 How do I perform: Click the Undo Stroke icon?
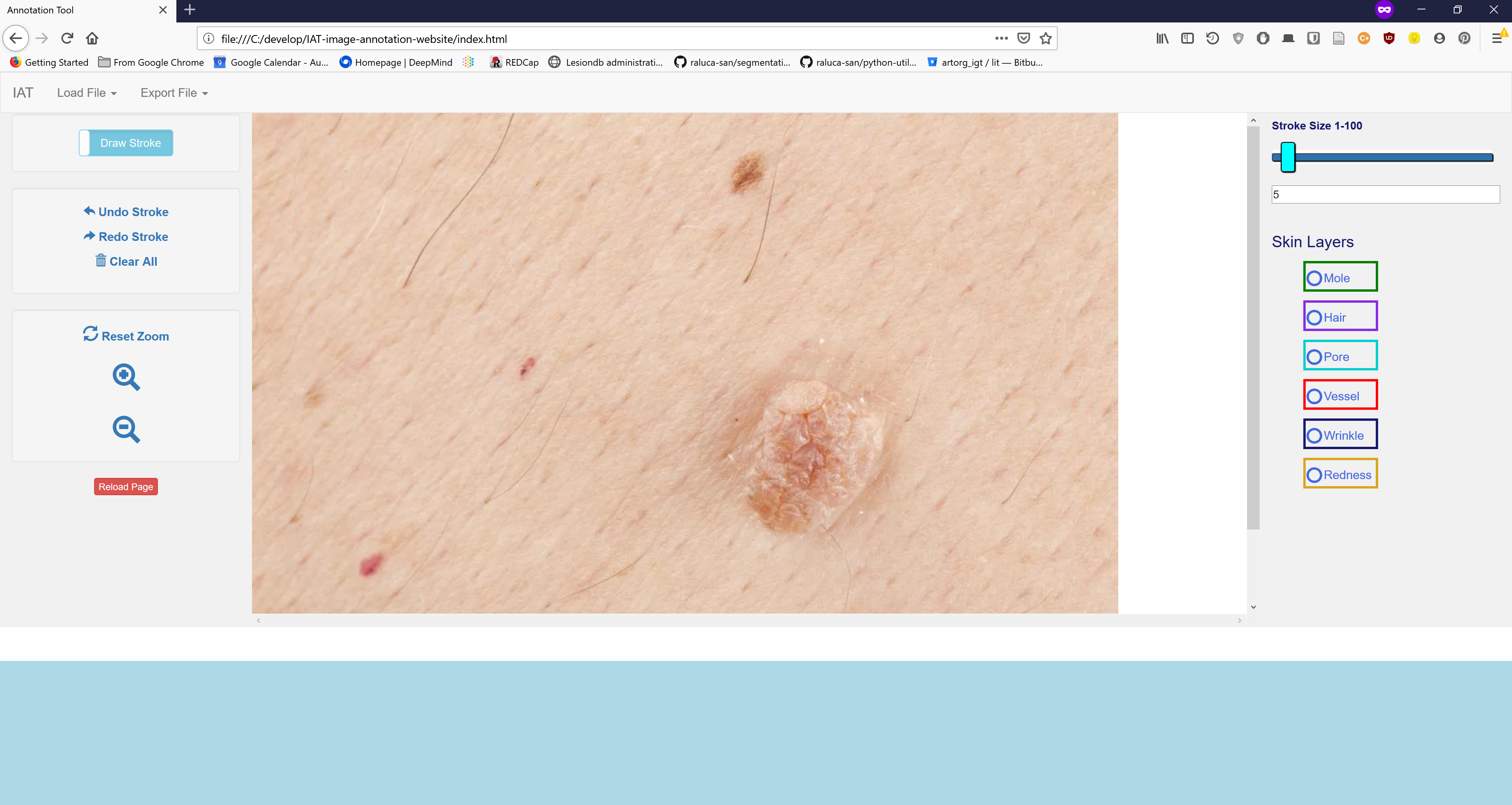point(89,211)
